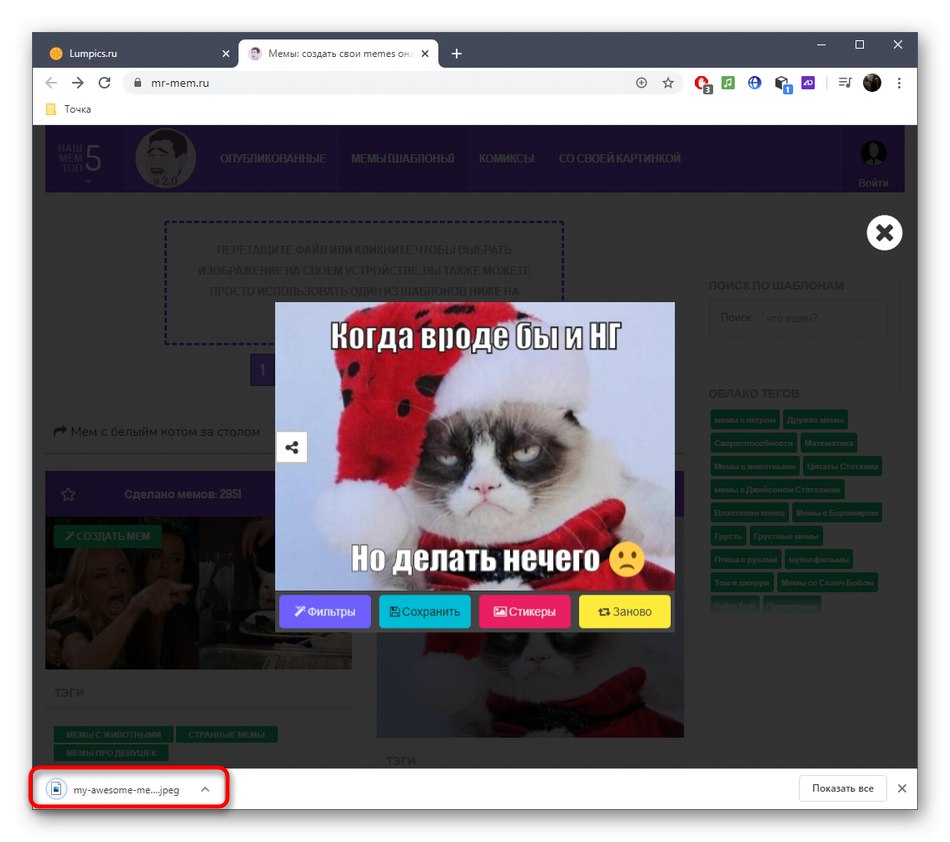Image resolution: width=950 pixels, height=842 pixels.
Task: Select tag Математика
Action: 828,443
